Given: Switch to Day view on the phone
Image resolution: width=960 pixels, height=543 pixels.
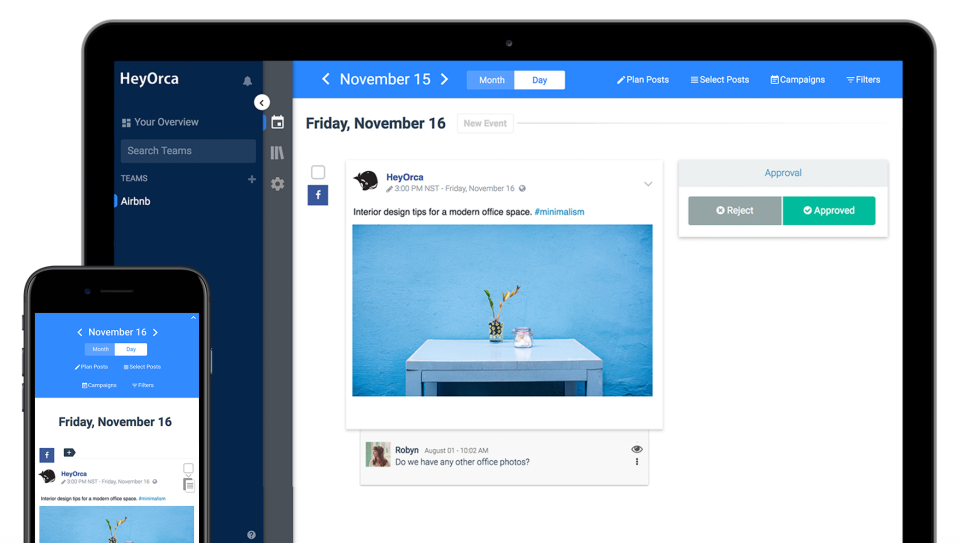Looking at the screenshot, I should coord(131,350).
